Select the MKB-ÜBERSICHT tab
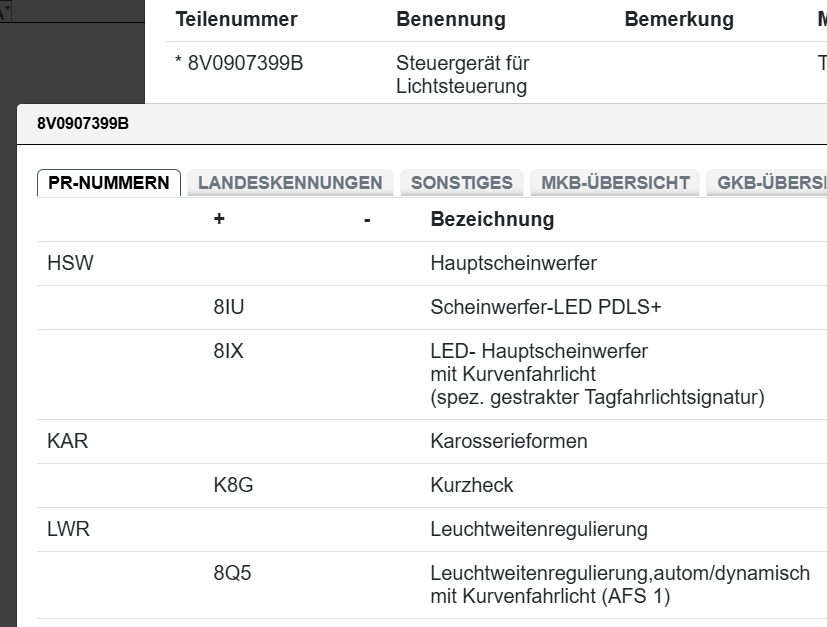This screenshot has height=627, width=827. pos(615,183)
